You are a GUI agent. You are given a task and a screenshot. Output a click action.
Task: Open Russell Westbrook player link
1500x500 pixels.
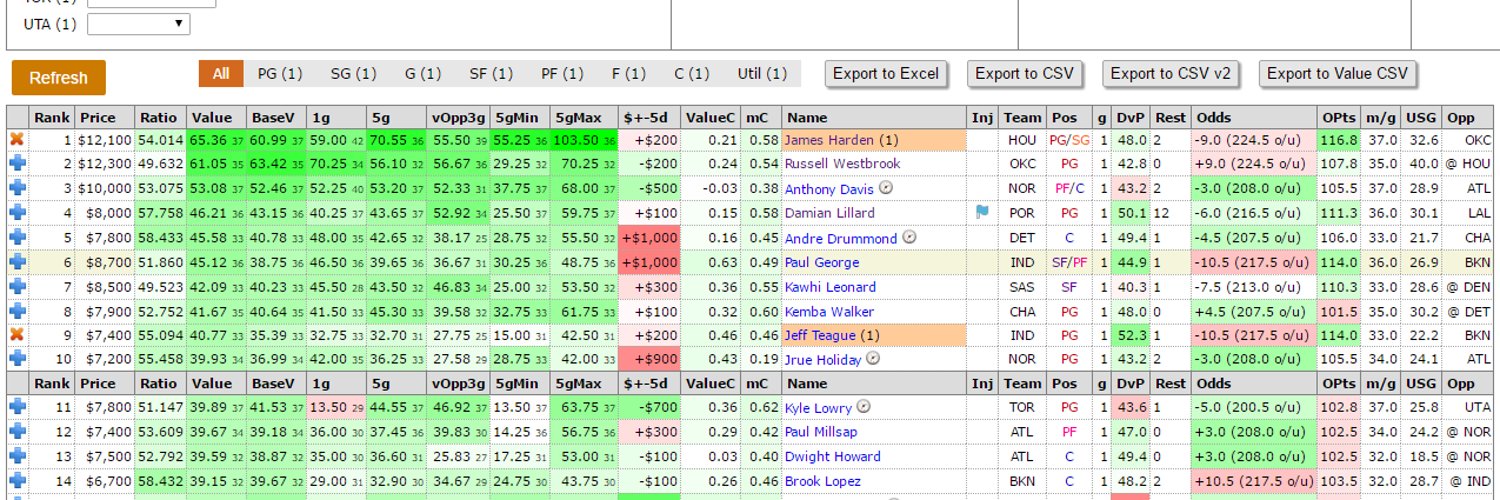point(842,164)
